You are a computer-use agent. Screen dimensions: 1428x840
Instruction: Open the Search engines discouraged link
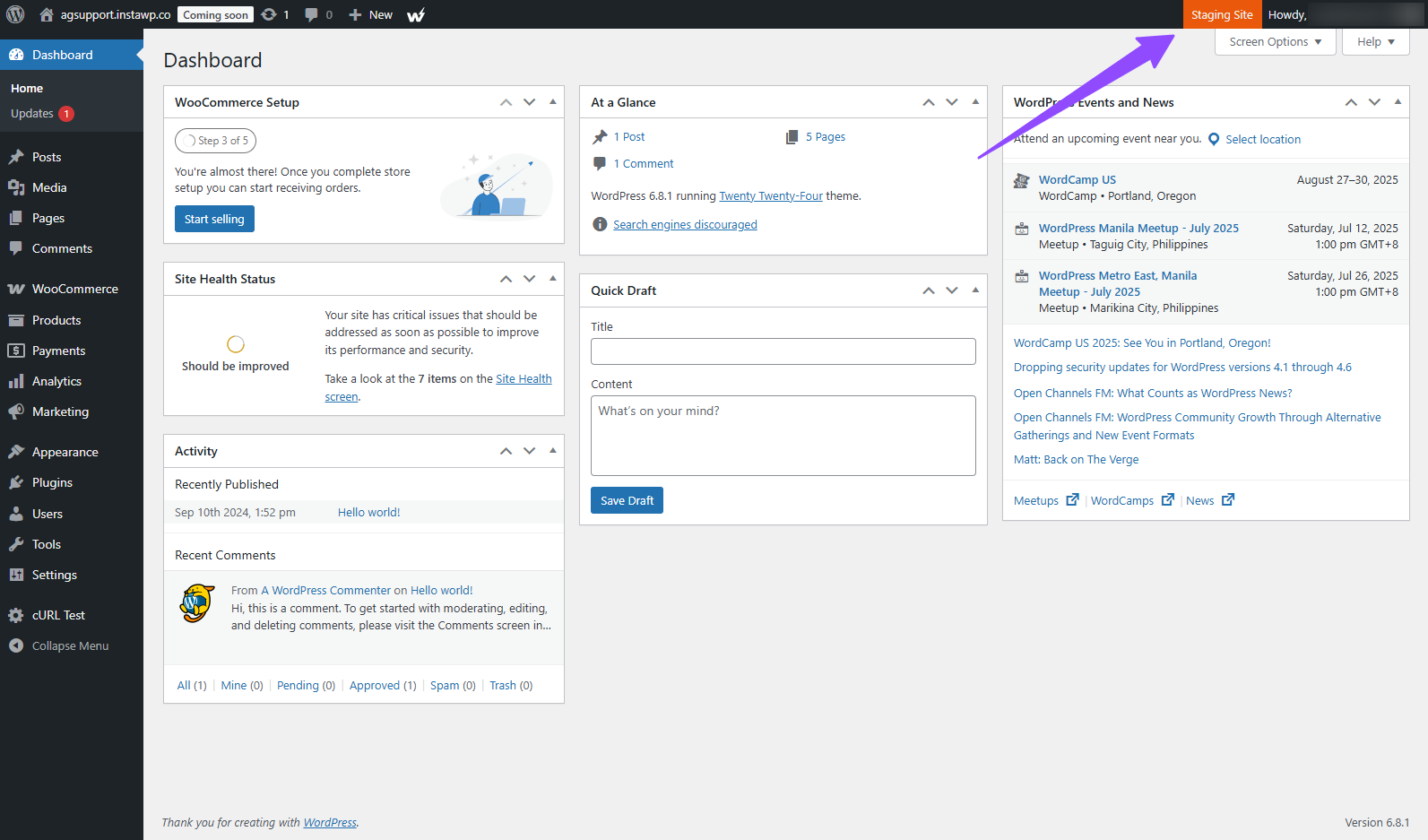pos(685,225)
